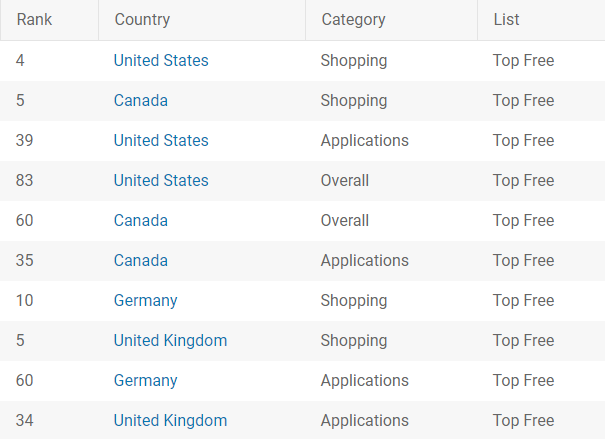Open United States link in rank 39 row
Image resolution: width=605 pixels, height=439 pixels.
(161, 140)
